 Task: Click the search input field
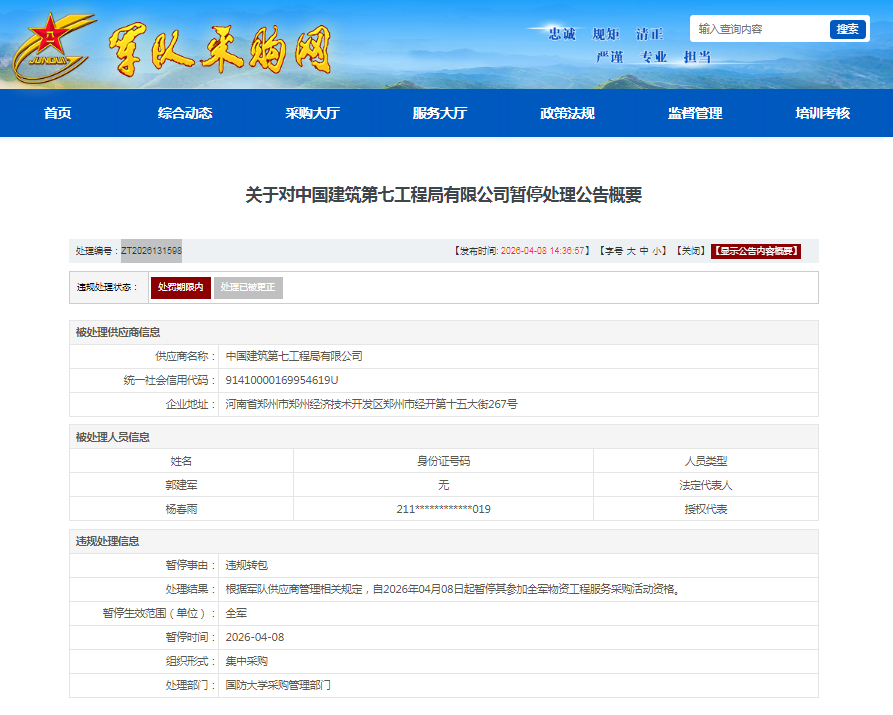[x=758, y=29]
